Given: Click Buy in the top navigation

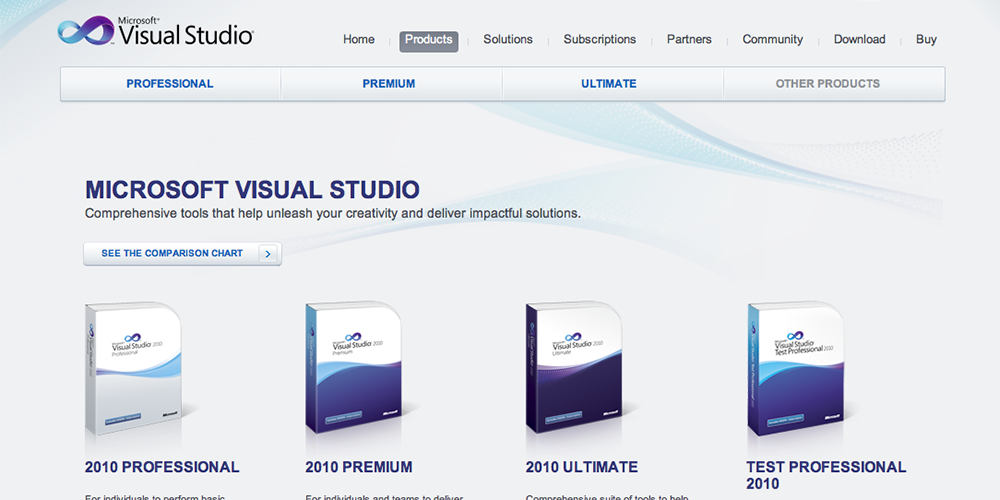Looking at the screenshot, I should click(x=926, y=40).
